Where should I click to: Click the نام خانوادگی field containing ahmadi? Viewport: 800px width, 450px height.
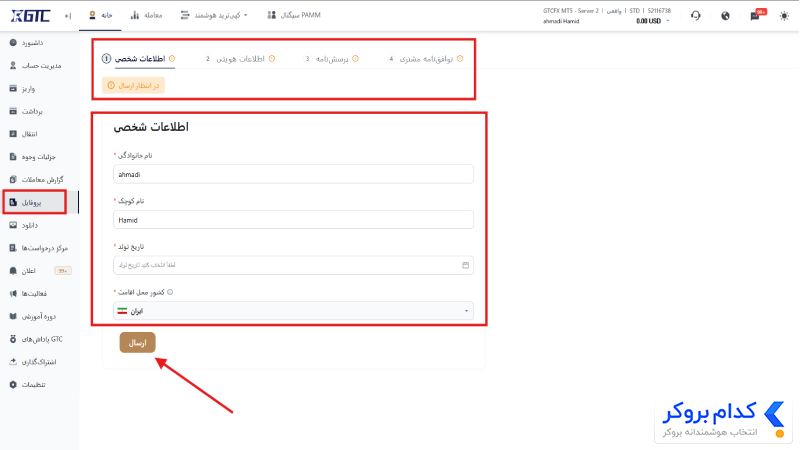pos(293,174)
